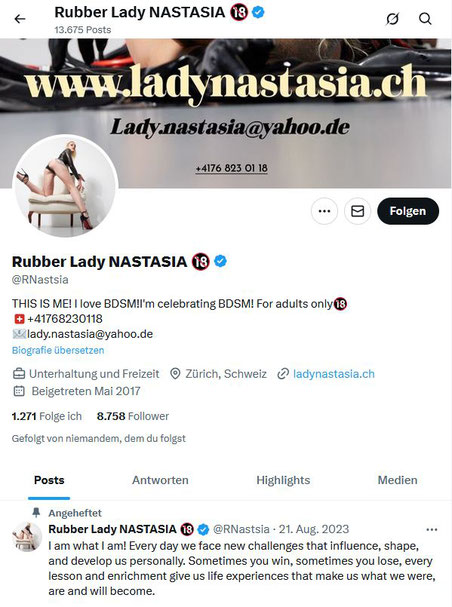View the 8.758 Follower list
The image size is (452, 607).
[133, 416]
